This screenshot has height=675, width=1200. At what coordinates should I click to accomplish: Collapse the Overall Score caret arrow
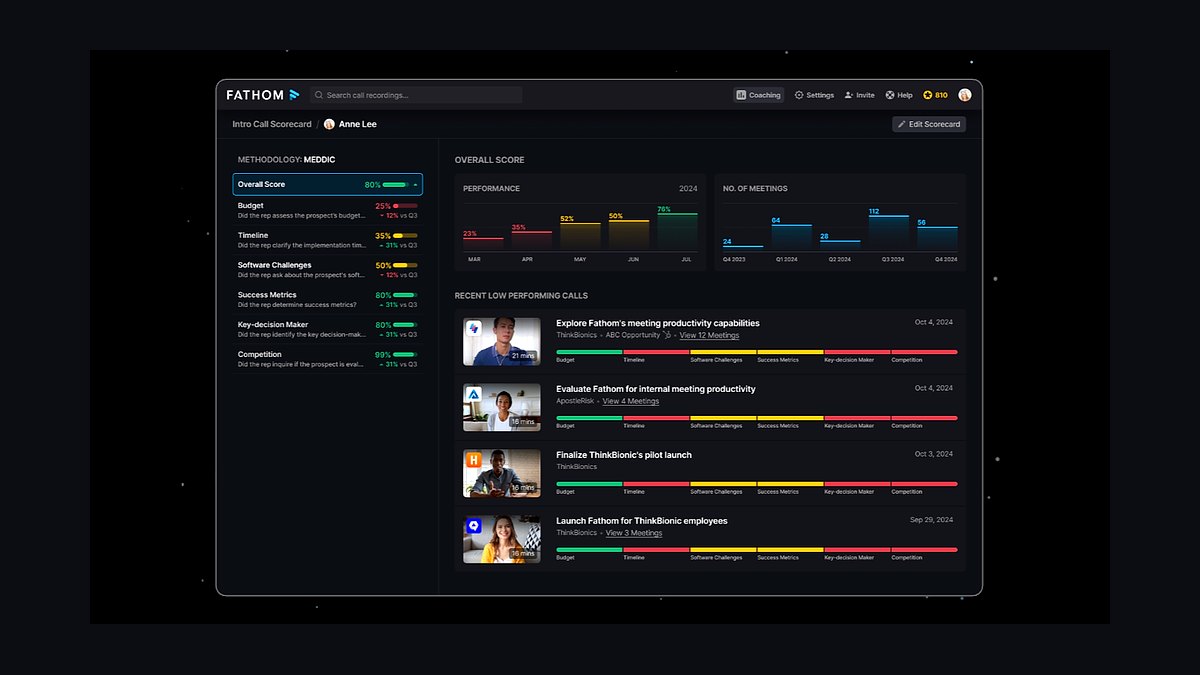click(x=415, y=185)
